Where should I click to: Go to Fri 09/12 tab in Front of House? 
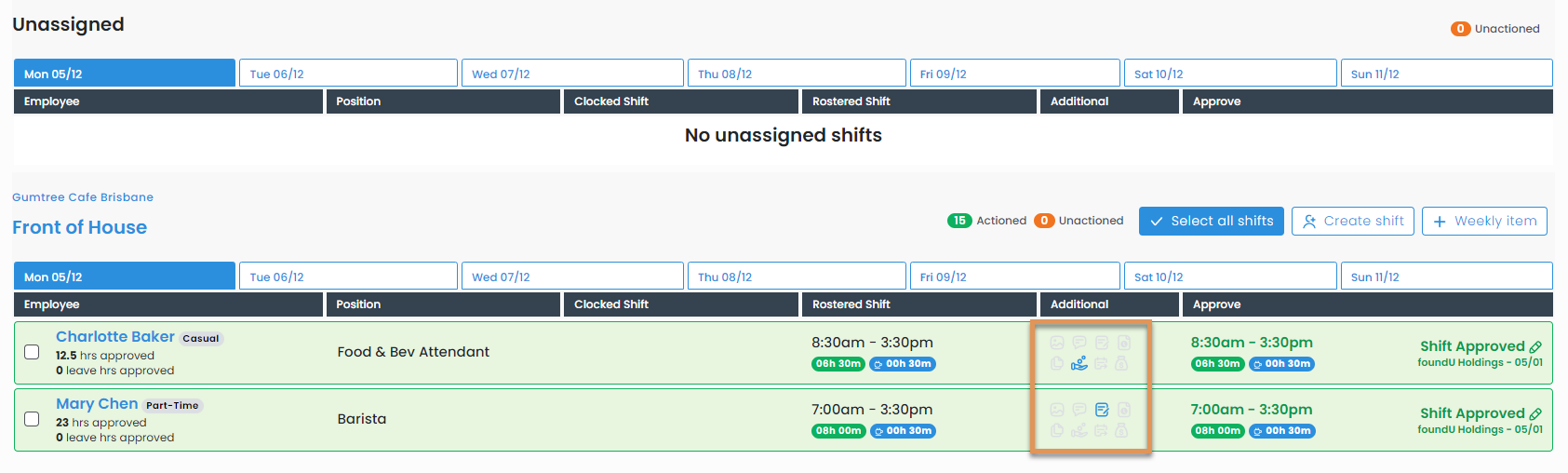1014,277
